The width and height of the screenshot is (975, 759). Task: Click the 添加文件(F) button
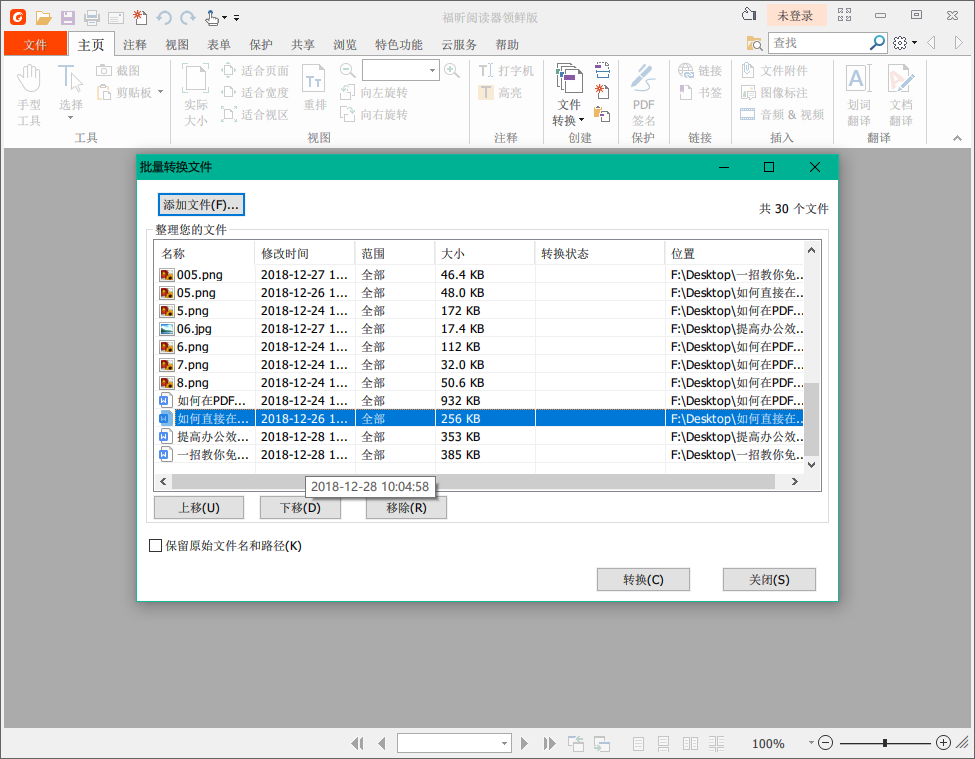pyautogui.click(x=201, y=204)
